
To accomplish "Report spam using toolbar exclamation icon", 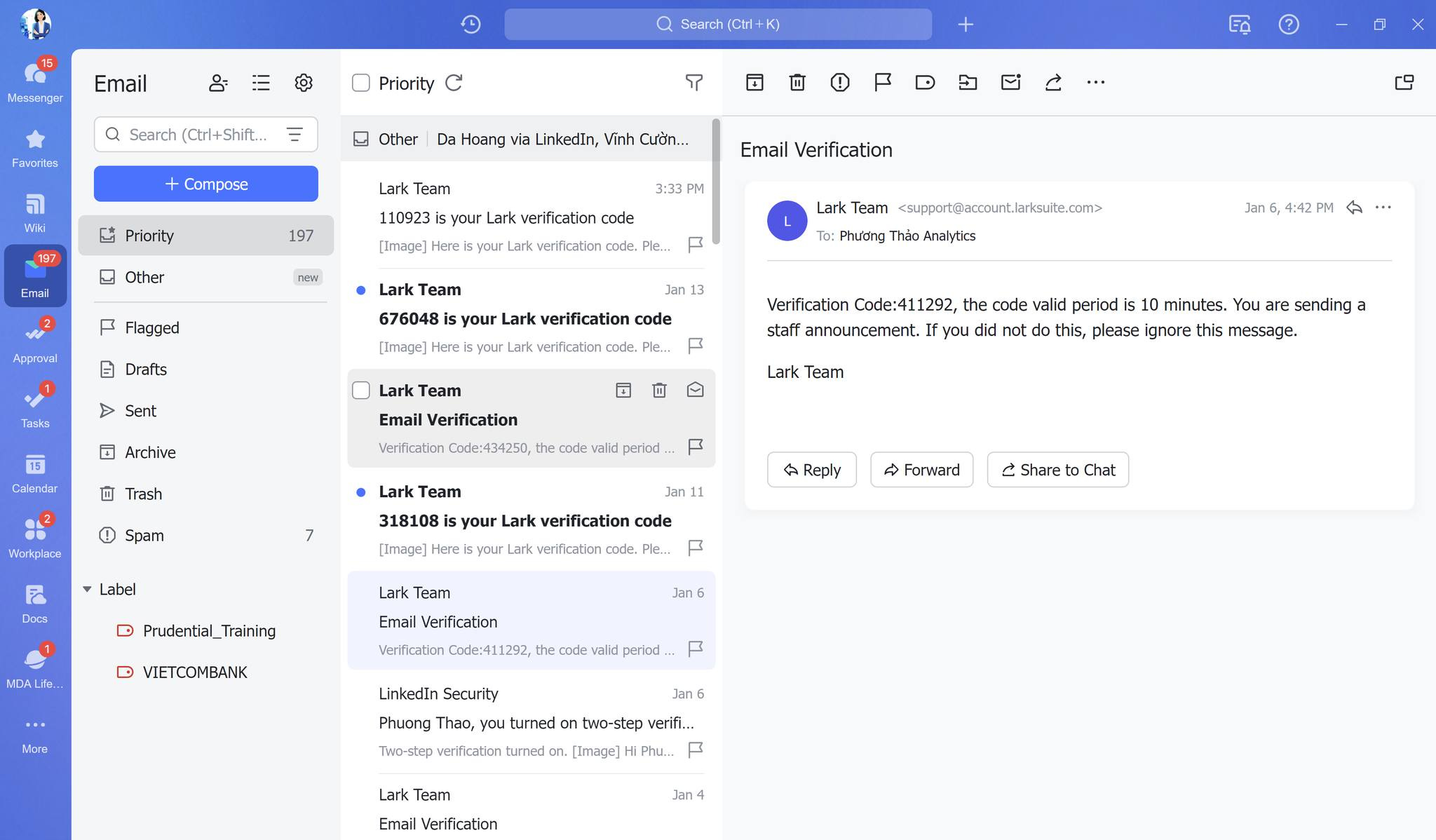I will coord(840,82).
